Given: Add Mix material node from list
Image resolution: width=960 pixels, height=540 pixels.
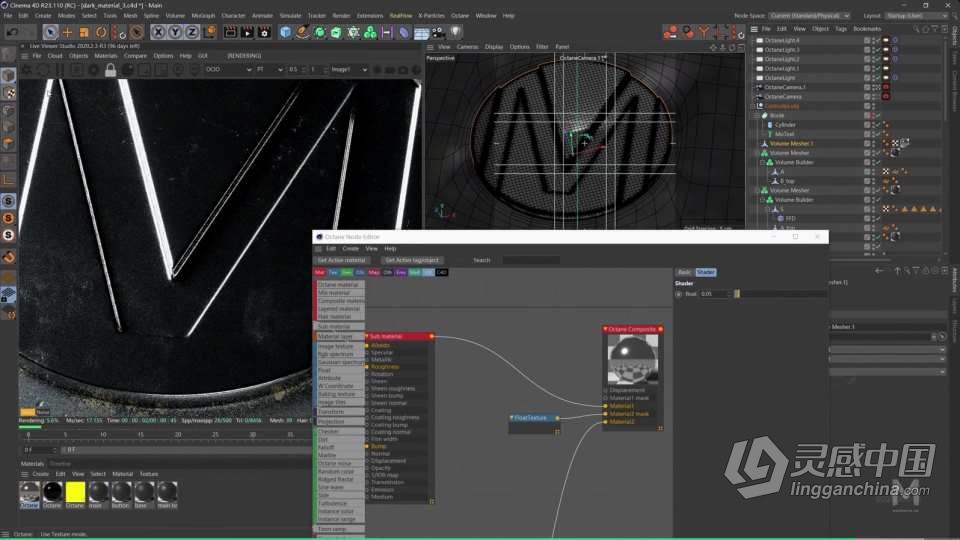Looking at the screenshot, I should click(340, 293).
